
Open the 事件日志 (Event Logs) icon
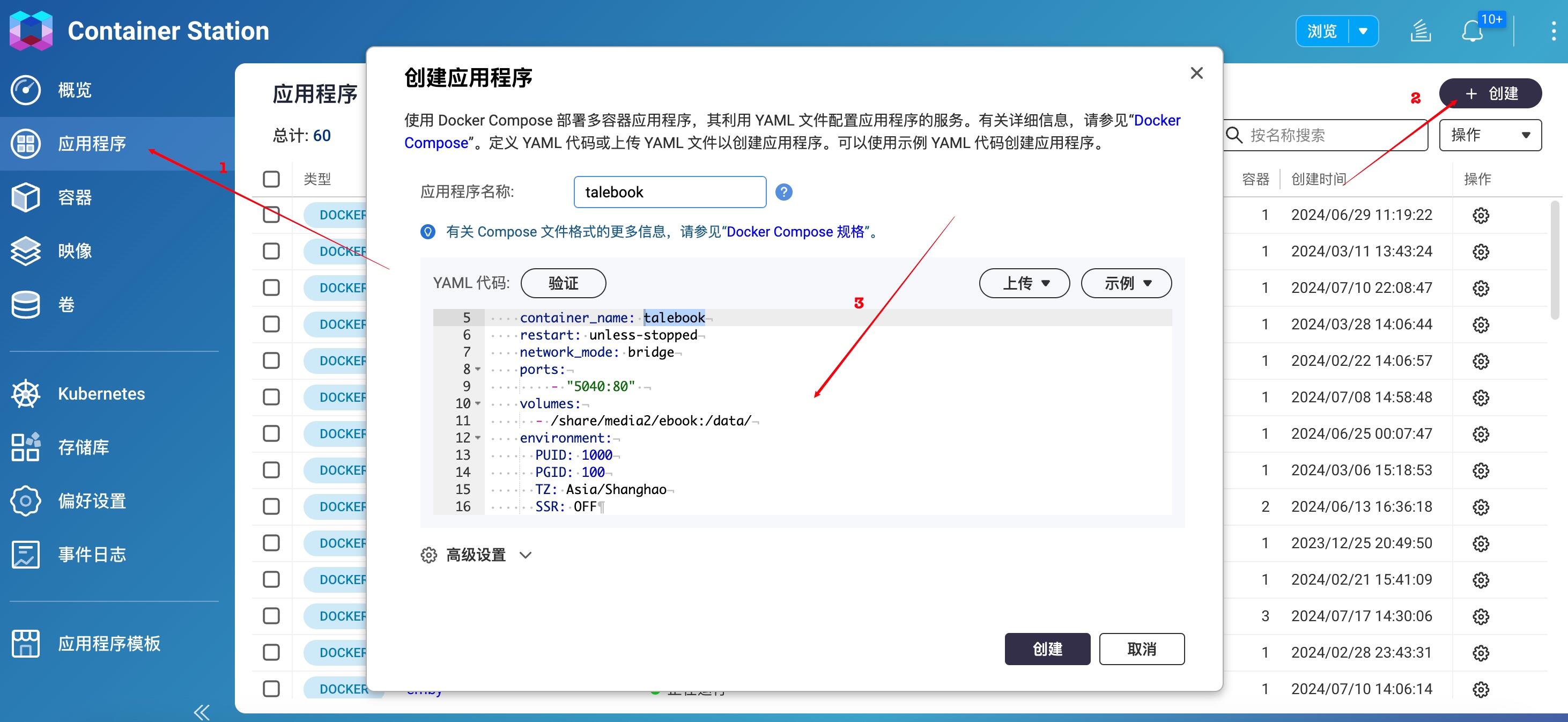[x=25, y=554]
